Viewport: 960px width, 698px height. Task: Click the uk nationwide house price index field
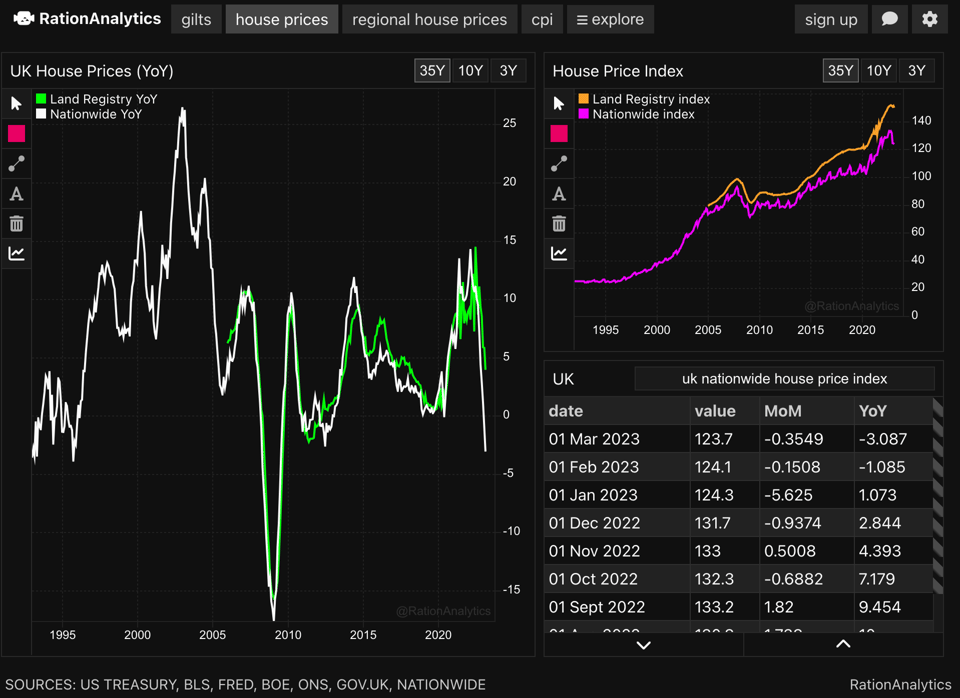tap(784, 379)
